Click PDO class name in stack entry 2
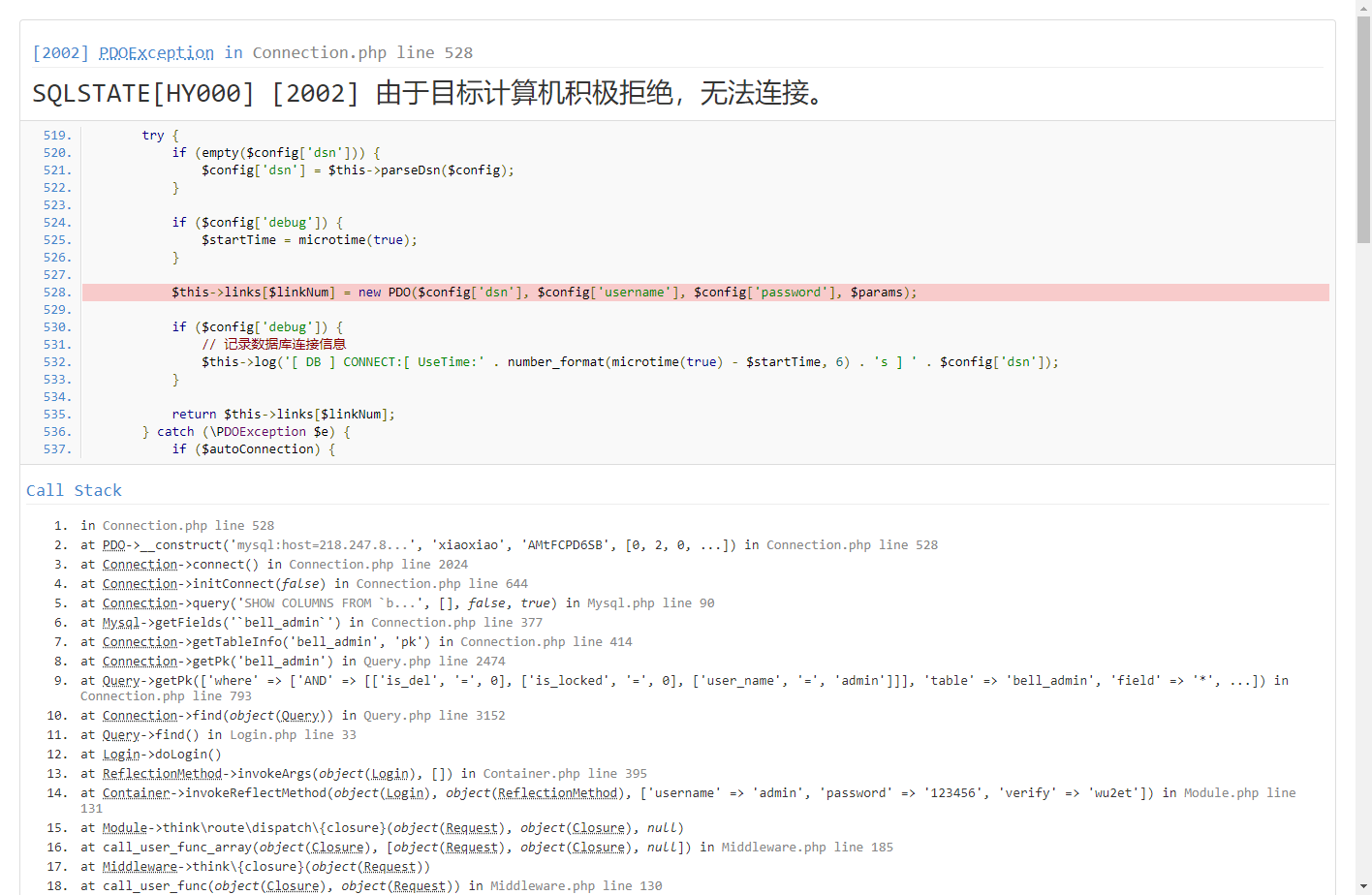This screenshot has height=895, width=1372. tap(113, 545)
